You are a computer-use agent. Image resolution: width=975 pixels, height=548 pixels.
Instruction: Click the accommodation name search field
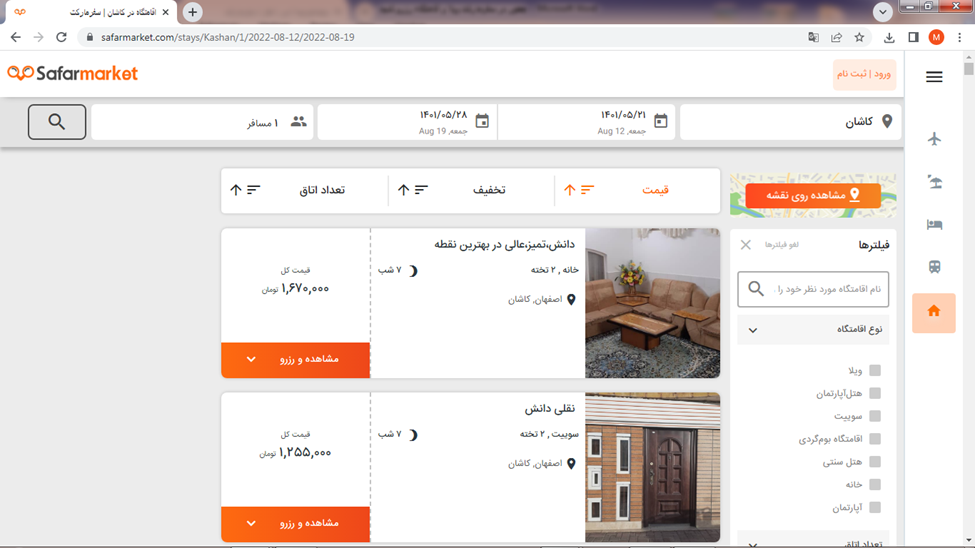(813, 289)
